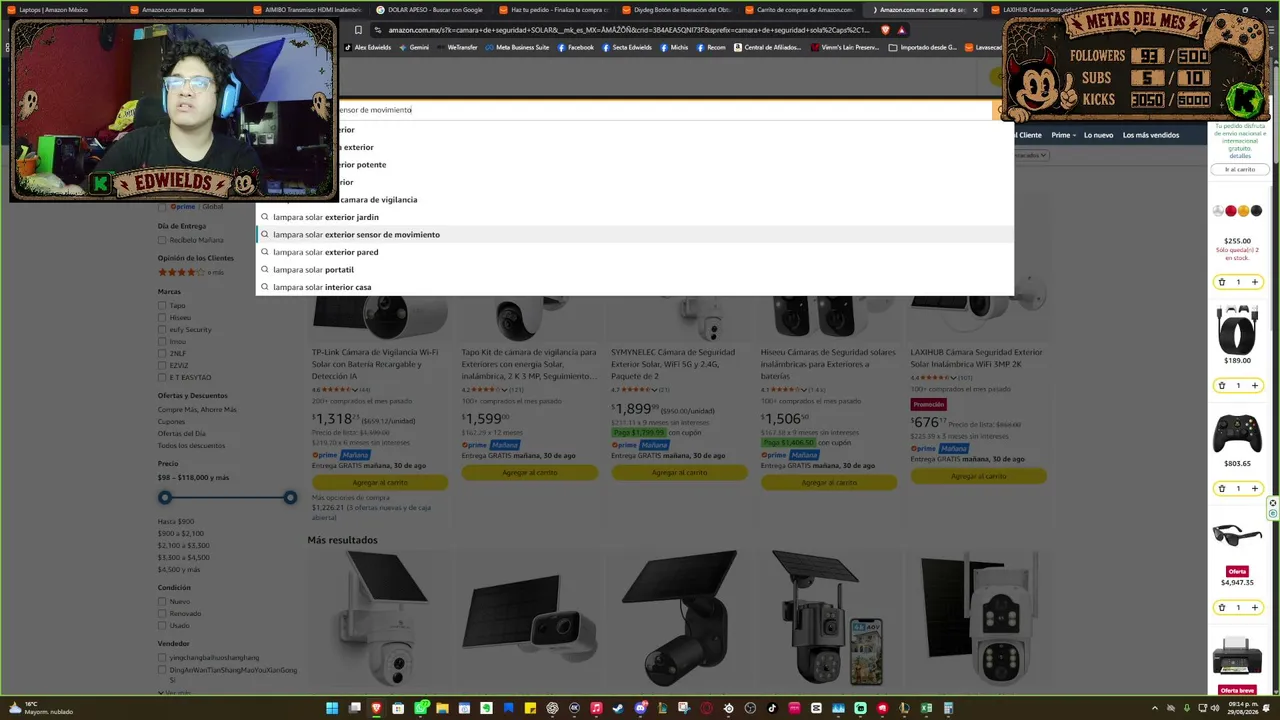Check the EZVIZ brand checkbox
This screenshot has height=720, width=1280.
point(162,365)
